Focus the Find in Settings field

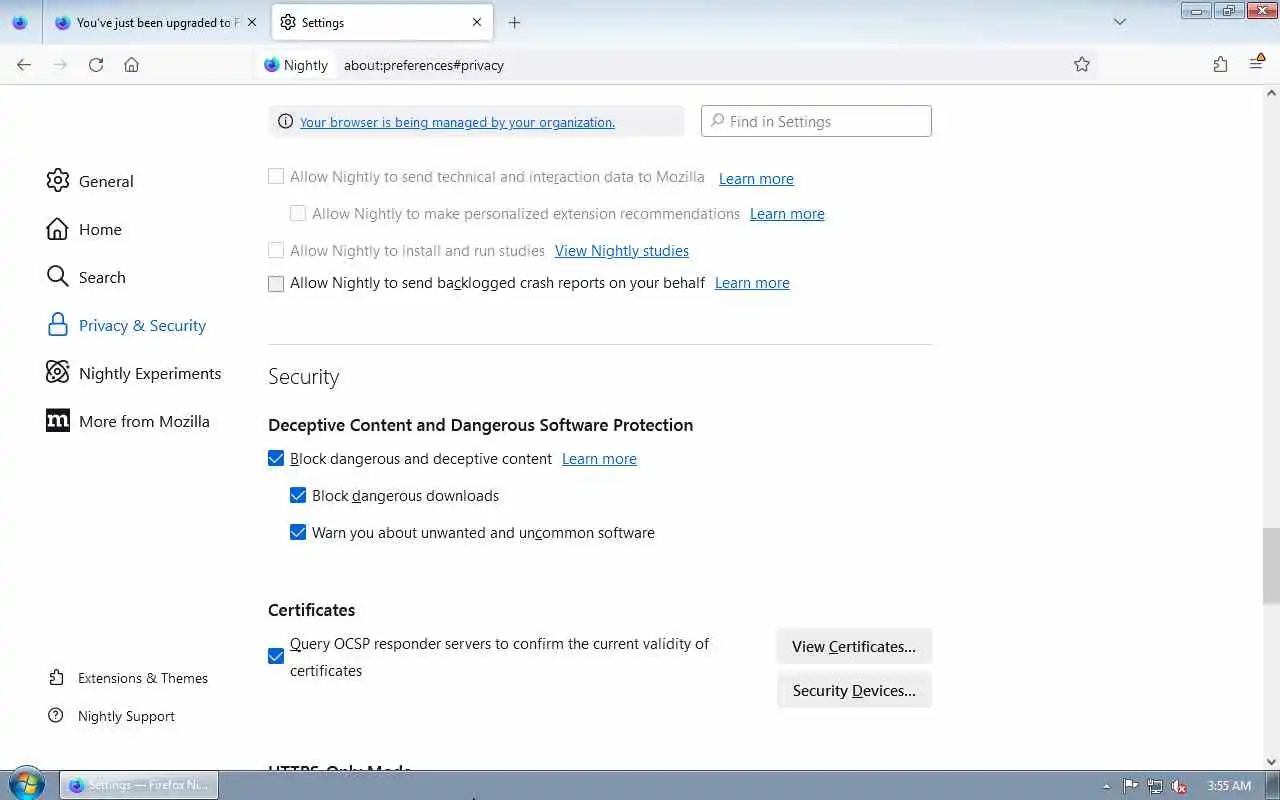click(x=816, y=121)
